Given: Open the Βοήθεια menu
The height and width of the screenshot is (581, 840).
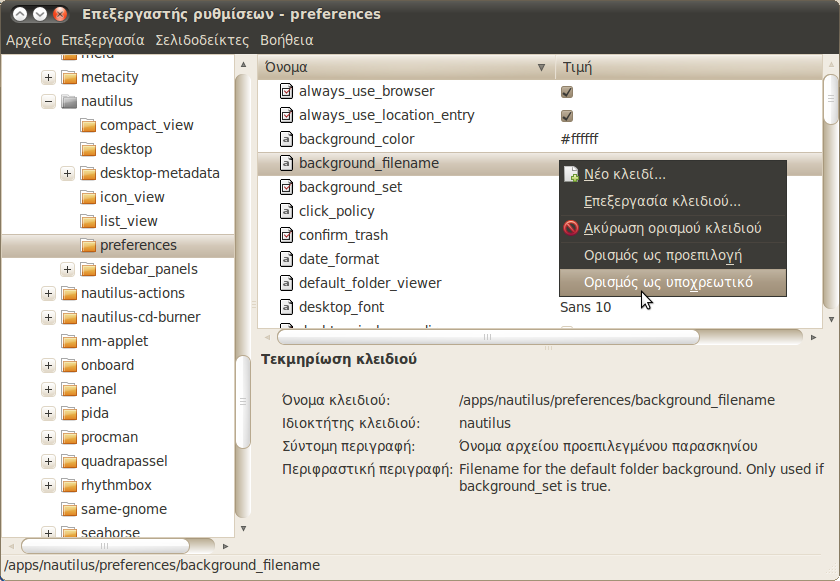Looking at the screenshot, I should tap(287, 40).
